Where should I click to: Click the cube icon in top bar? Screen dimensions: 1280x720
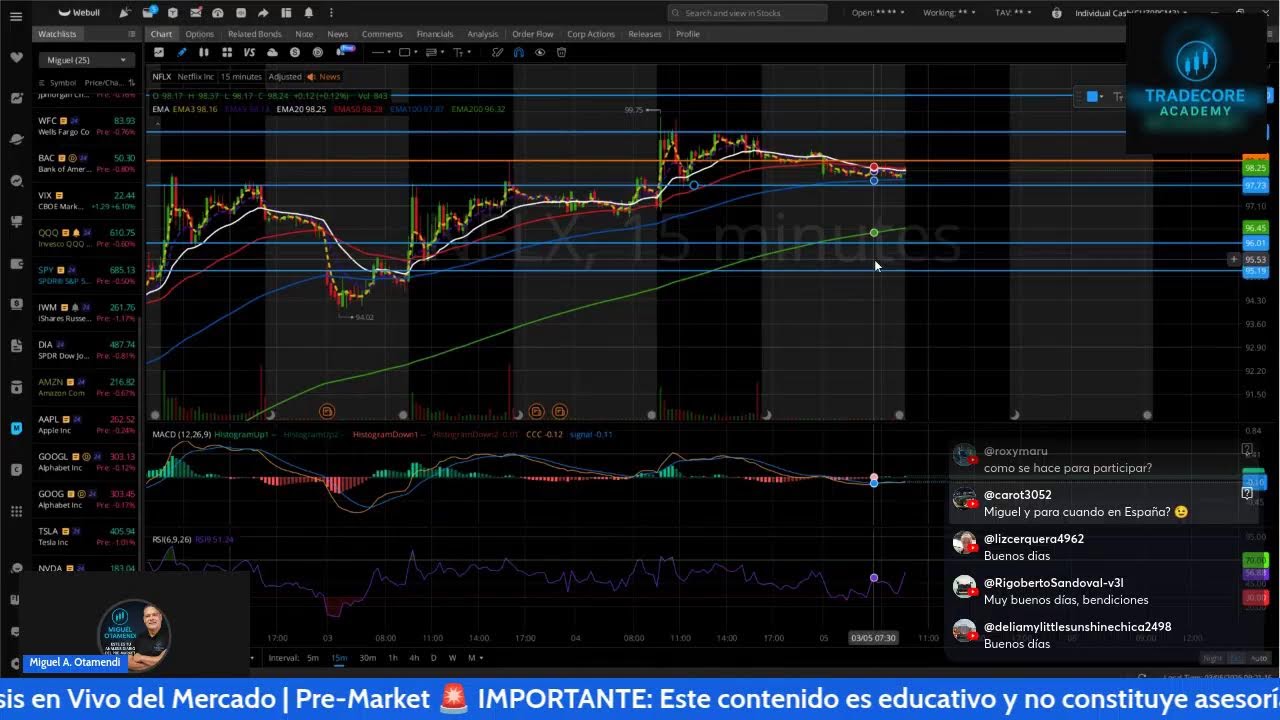coord(172,13)
